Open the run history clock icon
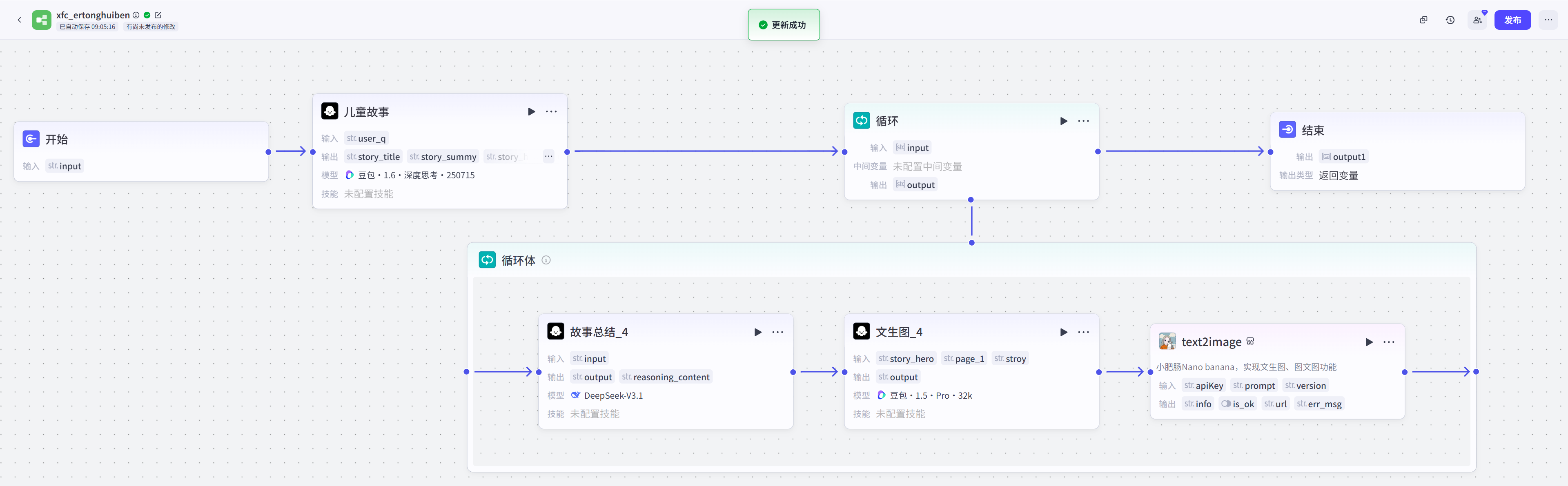Viewport: 1568px width, 486px height. tap(1450, 20)
